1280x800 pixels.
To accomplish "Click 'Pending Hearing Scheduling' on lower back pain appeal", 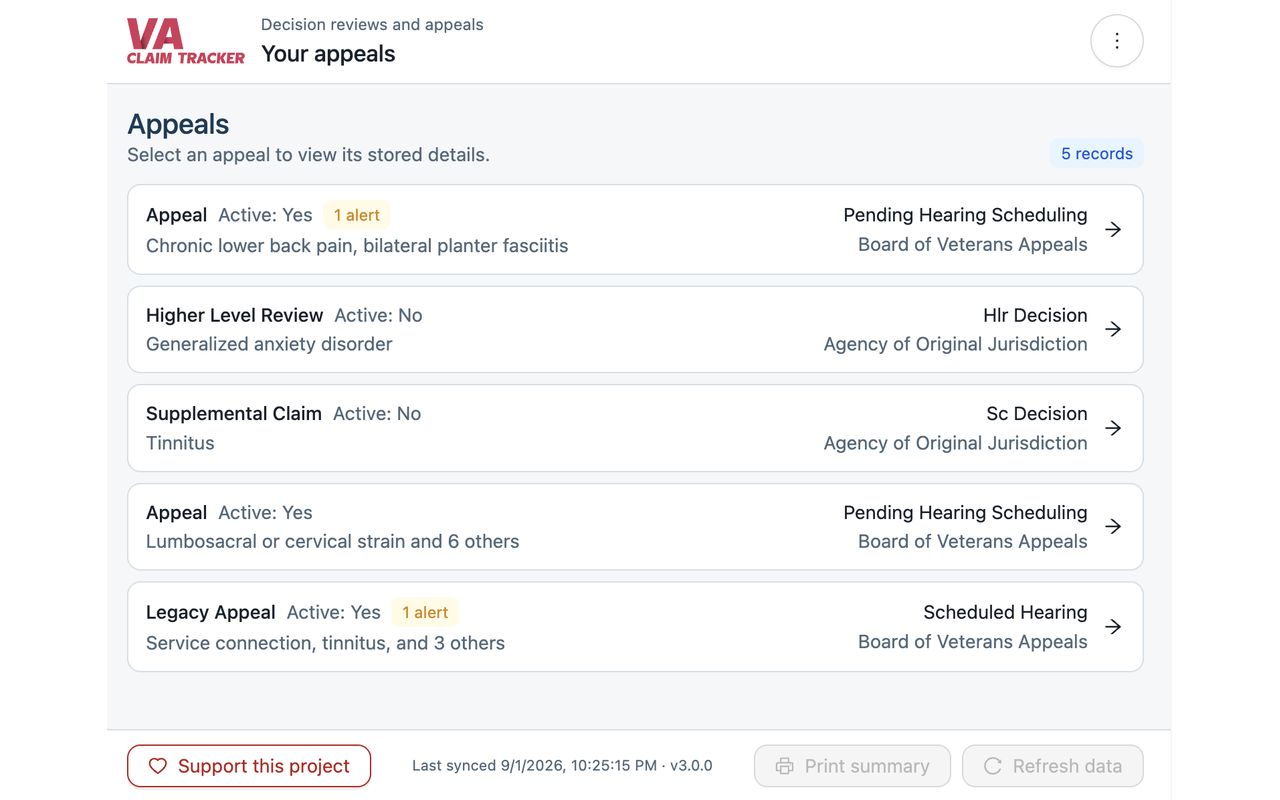I will click(965, 215).
